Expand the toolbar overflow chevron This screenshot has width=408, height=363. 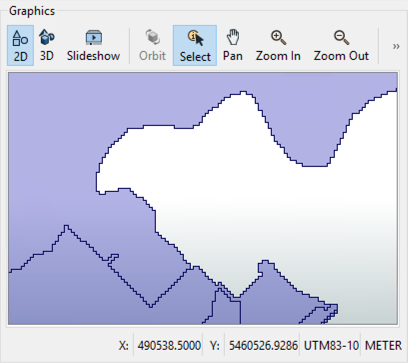click(396, 46)
